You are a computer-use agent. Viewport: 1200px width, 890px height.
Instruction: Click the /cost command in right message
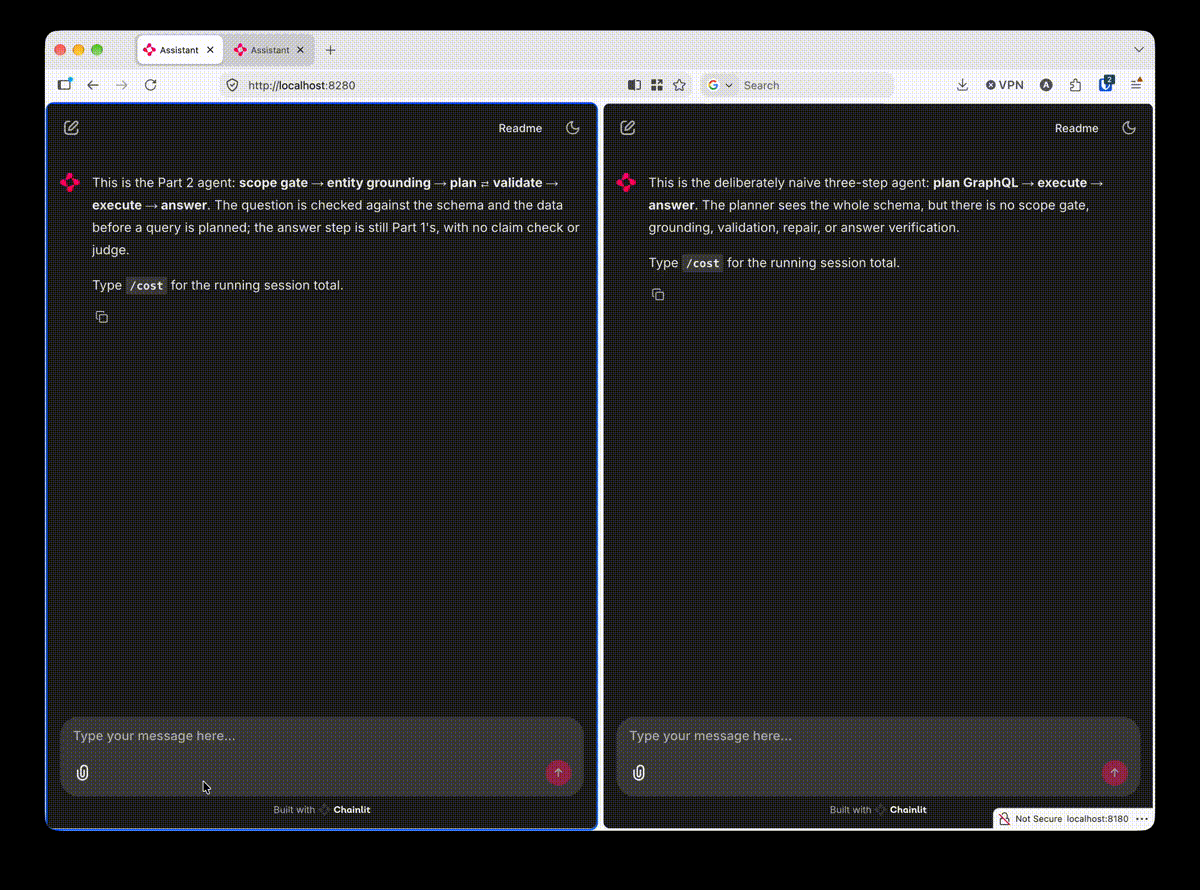click(x=702, y=263)
